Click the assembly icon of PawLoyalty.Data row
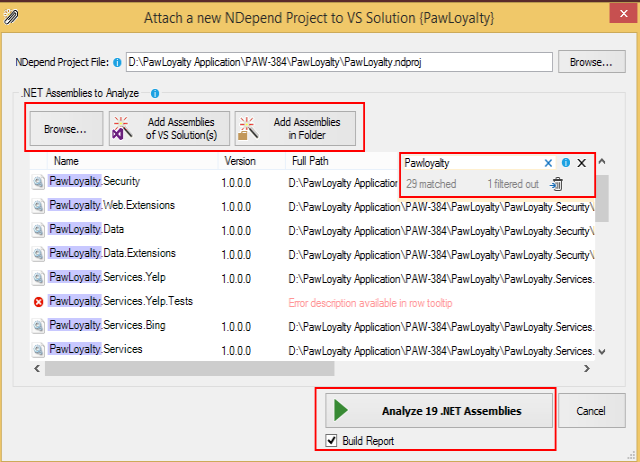 pos(38,230)
